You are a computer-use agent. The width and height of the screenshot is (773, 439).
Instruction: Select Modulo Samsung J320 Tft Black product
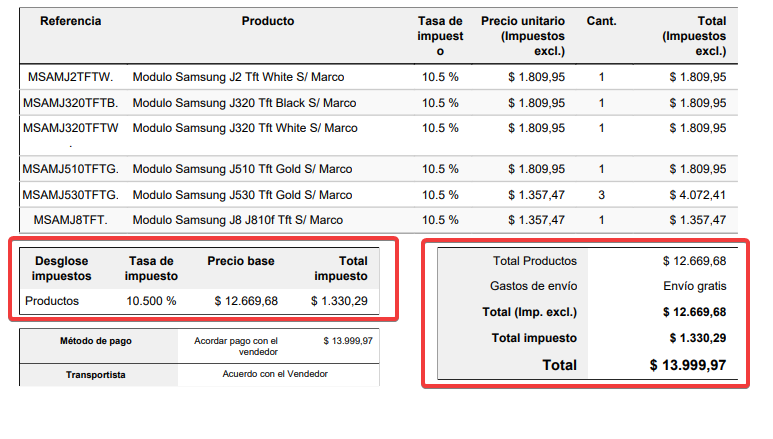pyautogui.click(x=244, y=103)
